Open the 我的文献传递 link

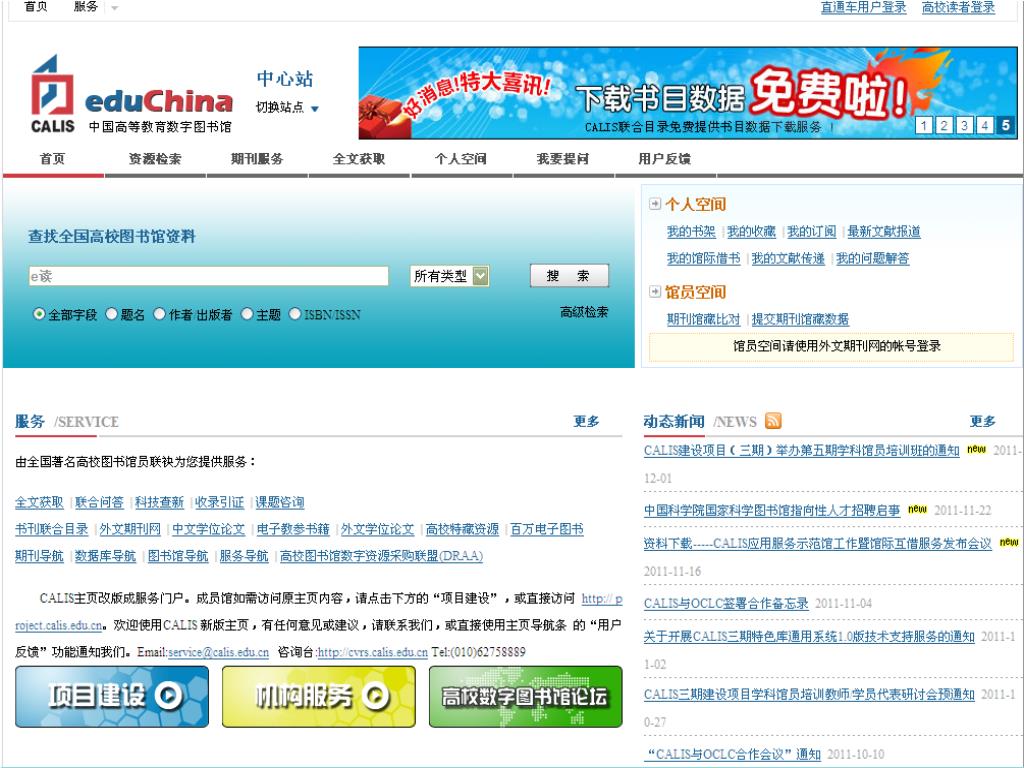[788, 258]
